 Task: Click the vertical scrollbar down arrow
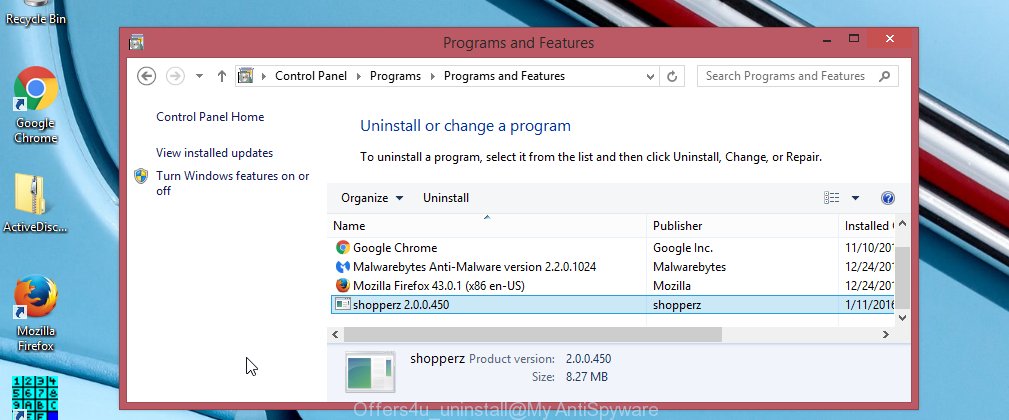902,317
